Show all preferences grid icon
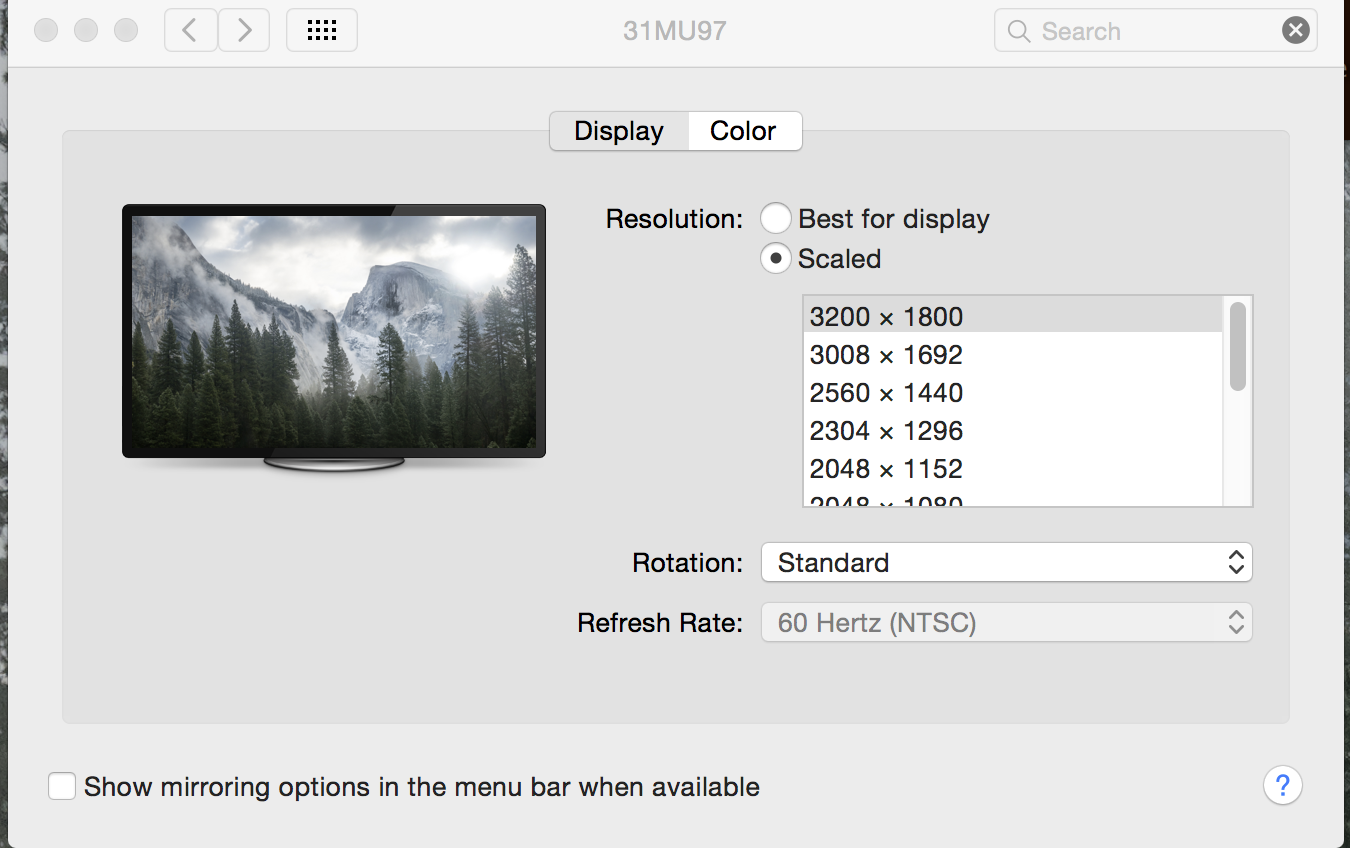 (322, 31)
